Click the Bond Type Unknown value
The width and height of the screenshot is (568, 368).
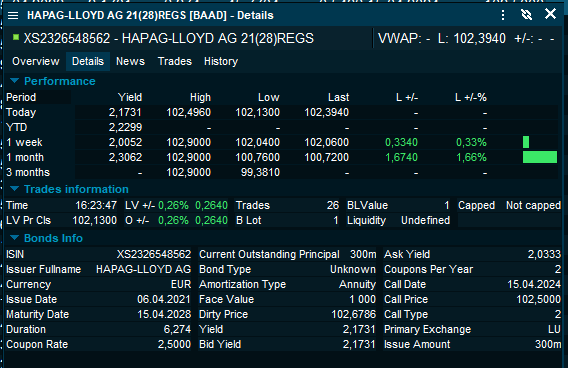353,269
